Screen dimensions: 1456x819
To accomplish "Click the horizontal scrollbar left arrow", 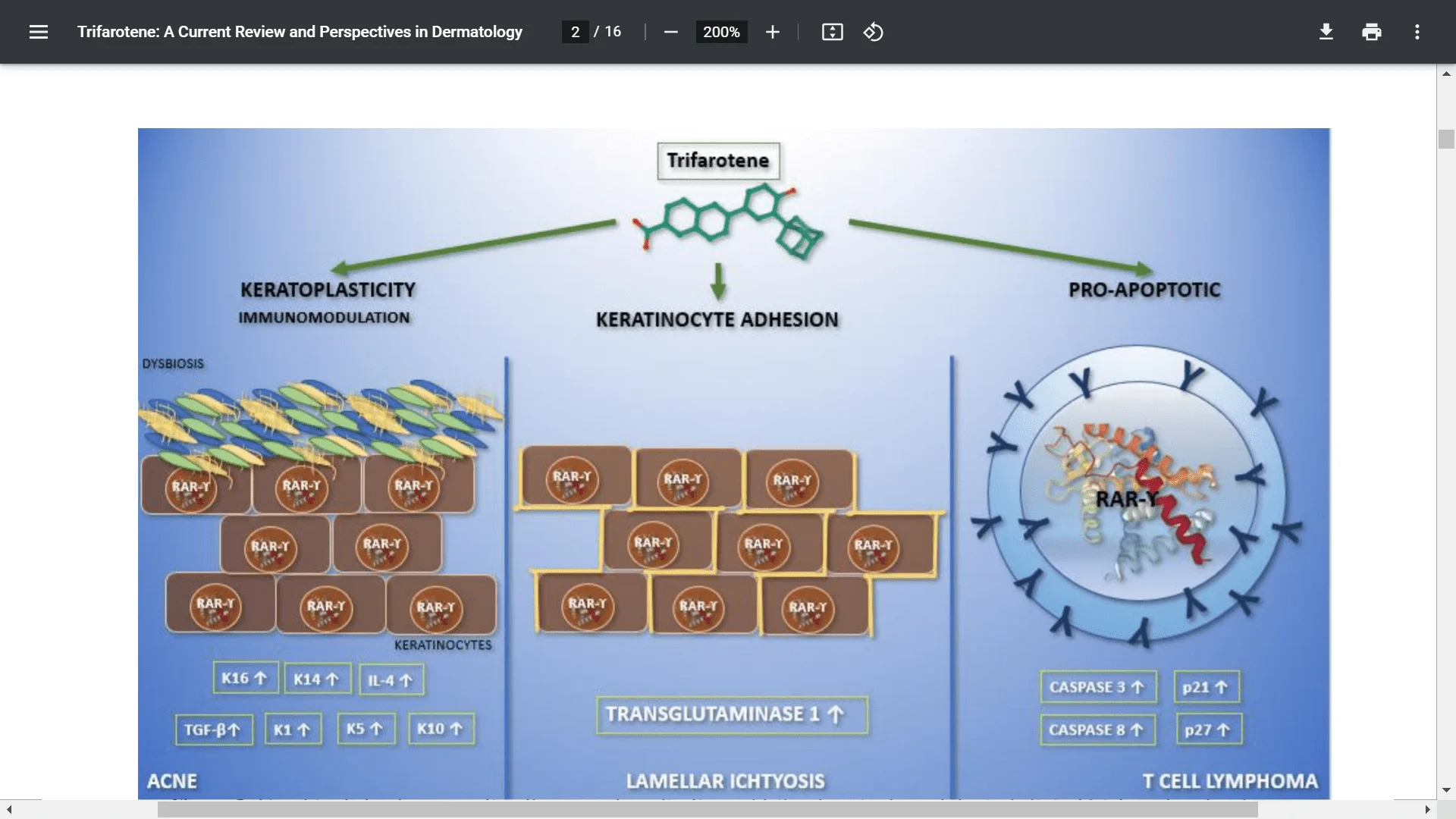I will 9,809.
